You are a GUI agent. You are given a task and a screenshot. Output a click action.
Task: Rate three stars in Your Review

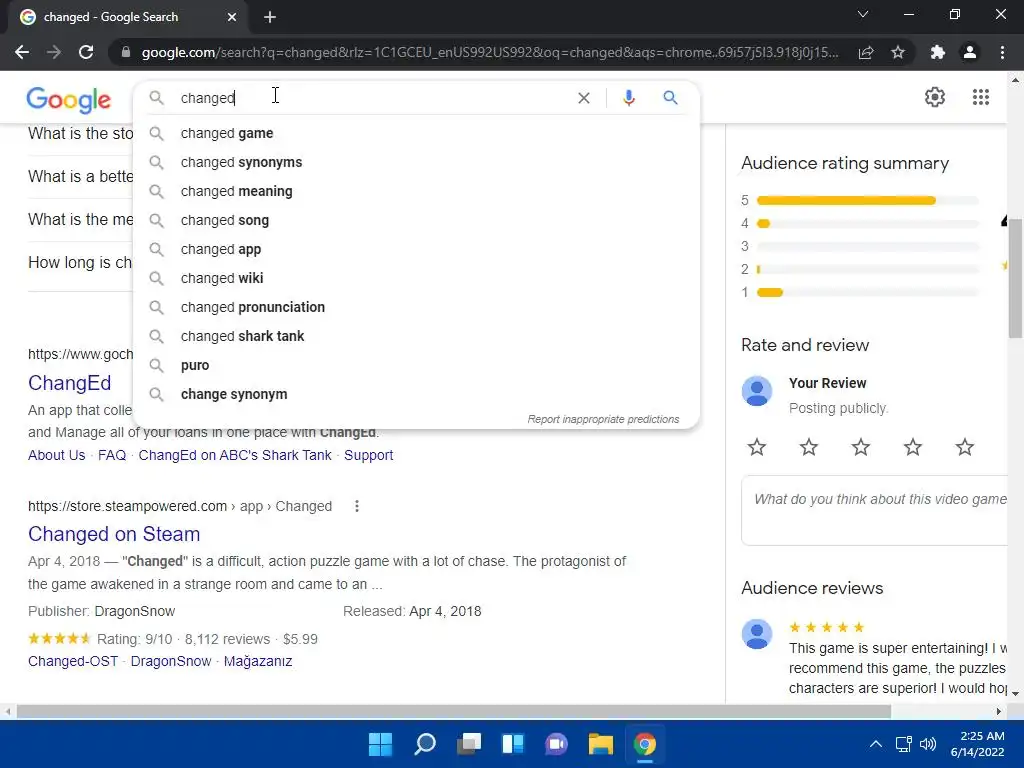pyautogui.click(x=861, y=447)
